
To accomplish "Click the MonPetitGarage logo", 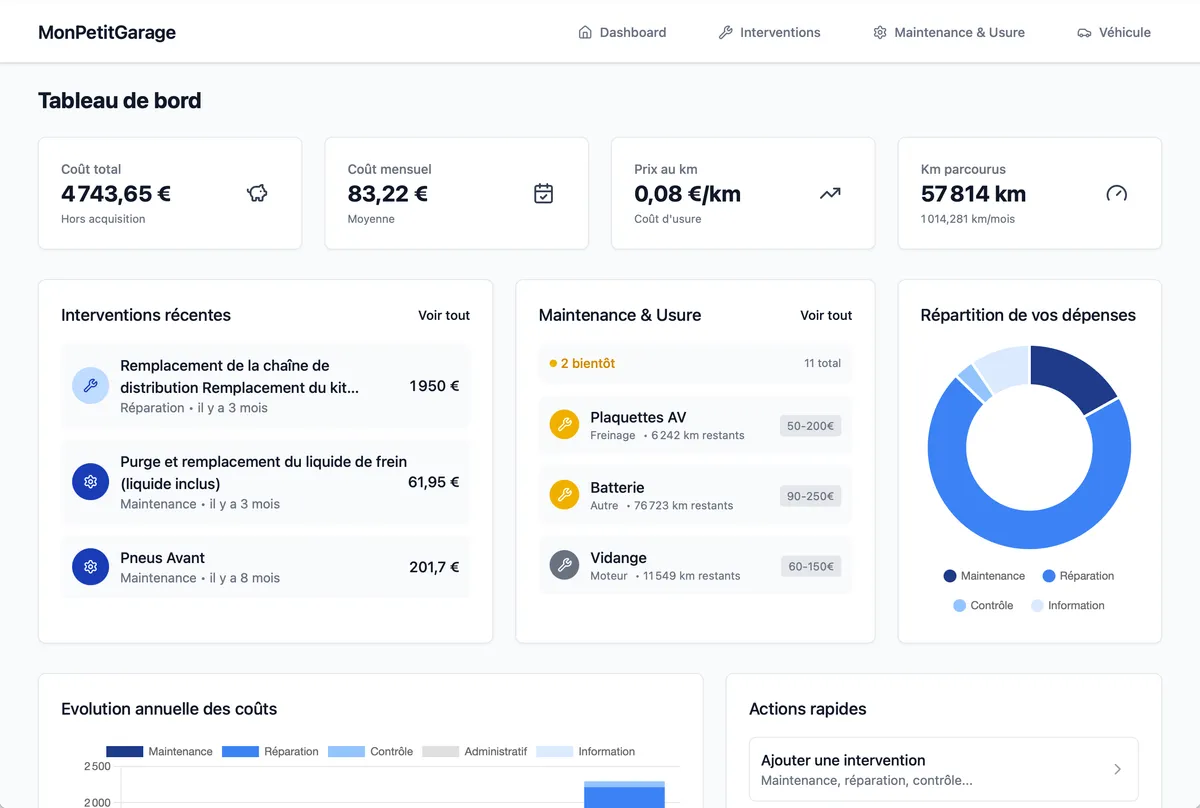I will point(107,32).
